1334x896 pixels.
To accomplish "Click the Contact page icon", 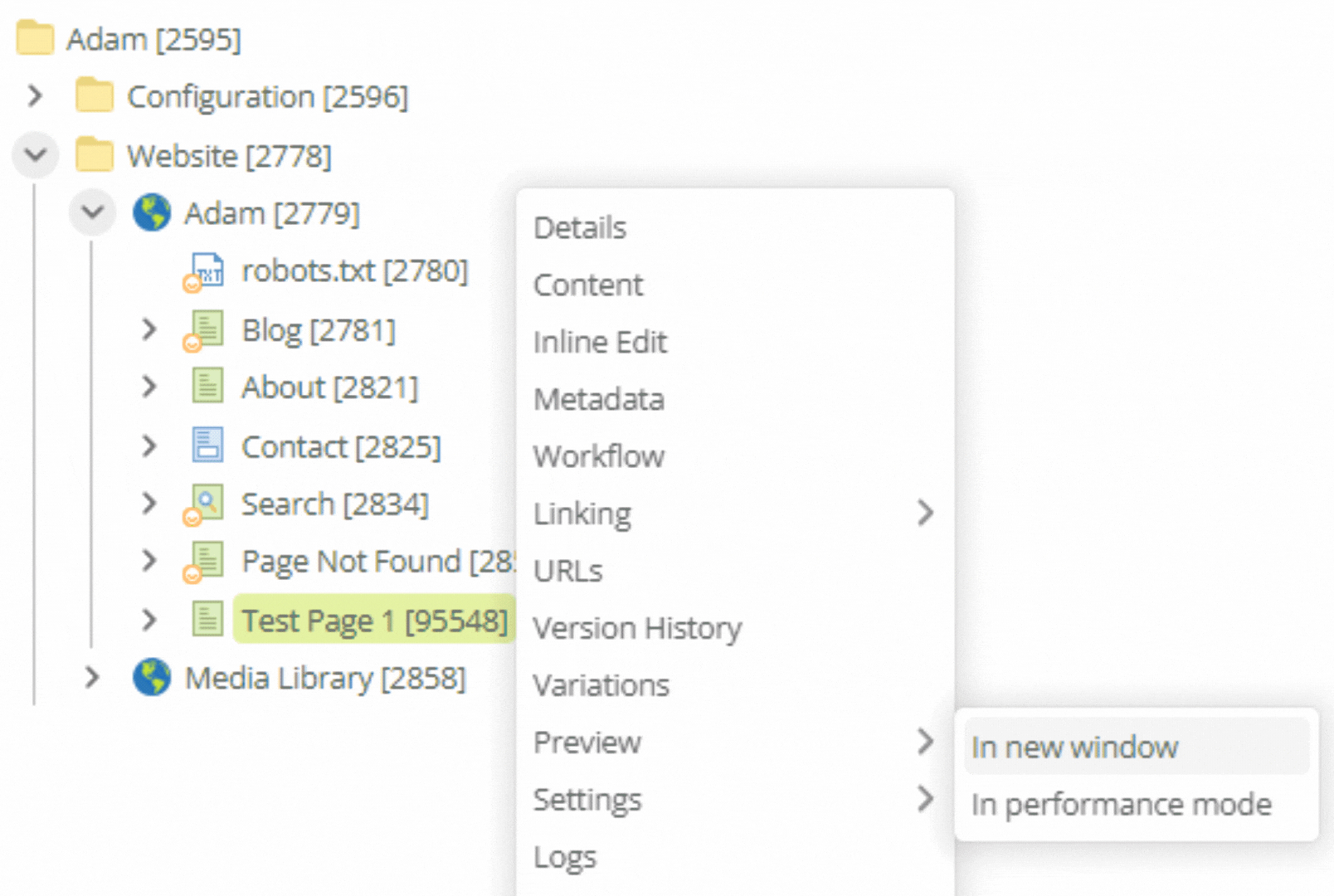I will click(206, 445).
